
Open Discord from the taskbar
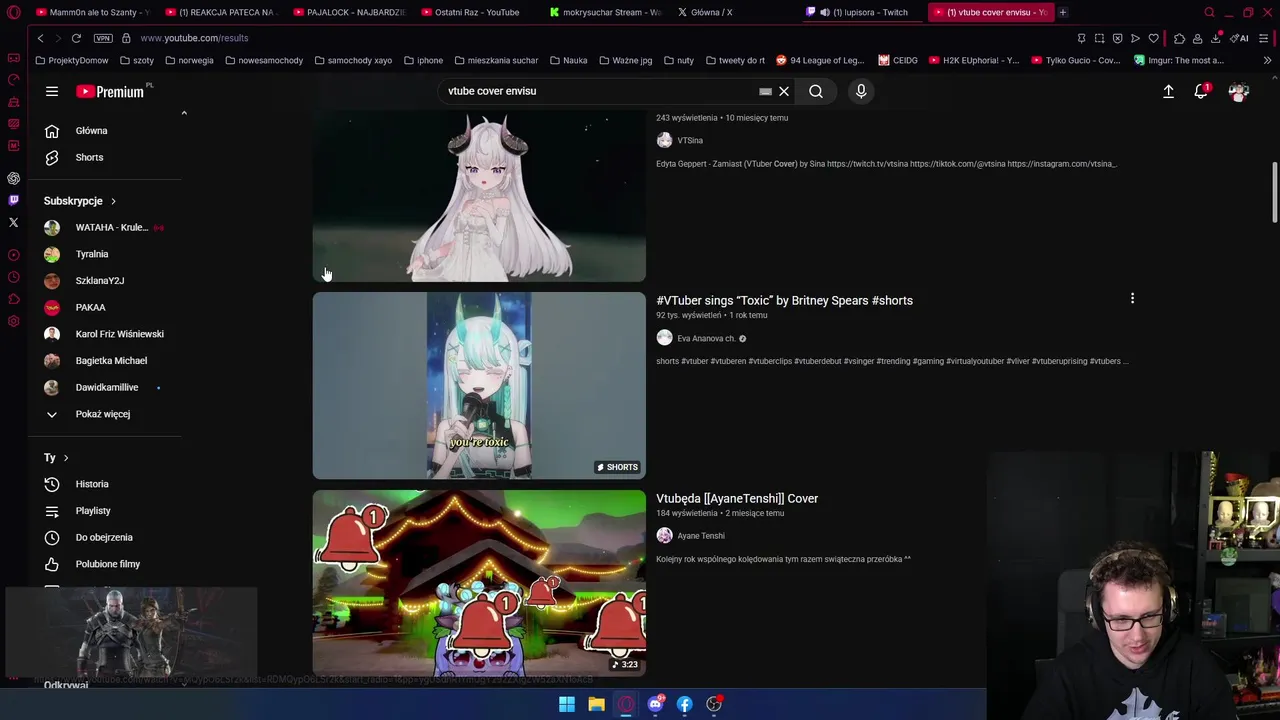pos(655,704)
